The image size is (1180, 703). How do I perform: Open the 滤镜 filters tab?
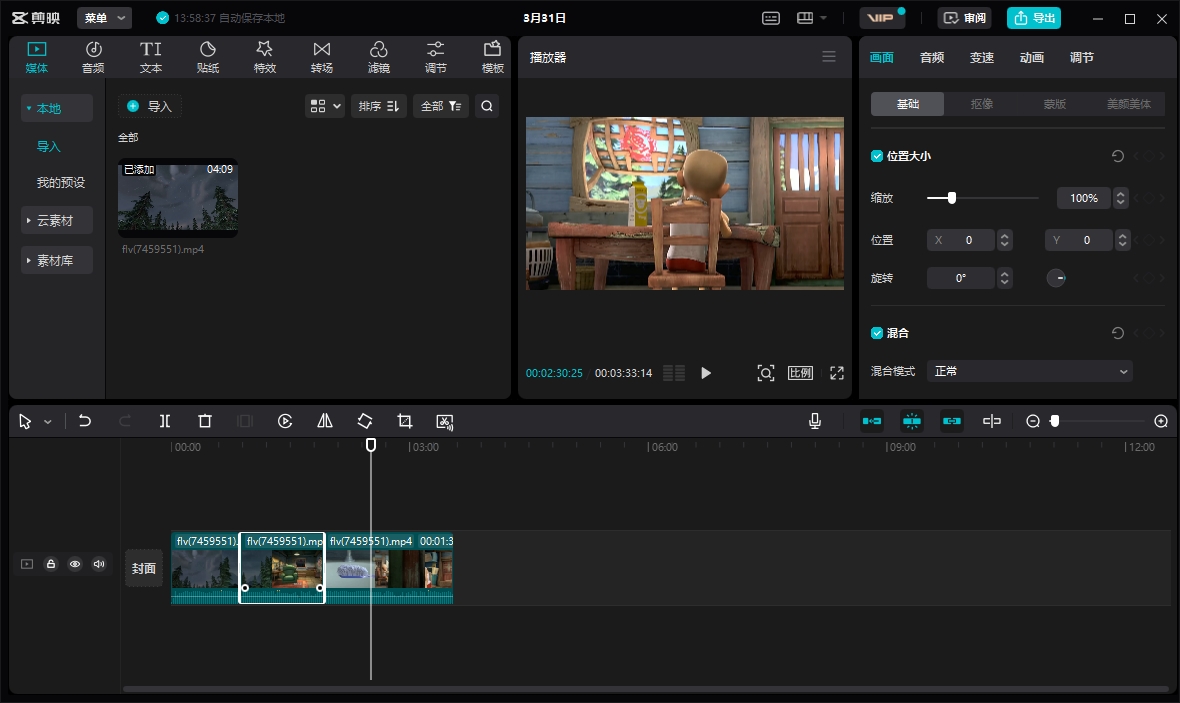click(379, 57)
